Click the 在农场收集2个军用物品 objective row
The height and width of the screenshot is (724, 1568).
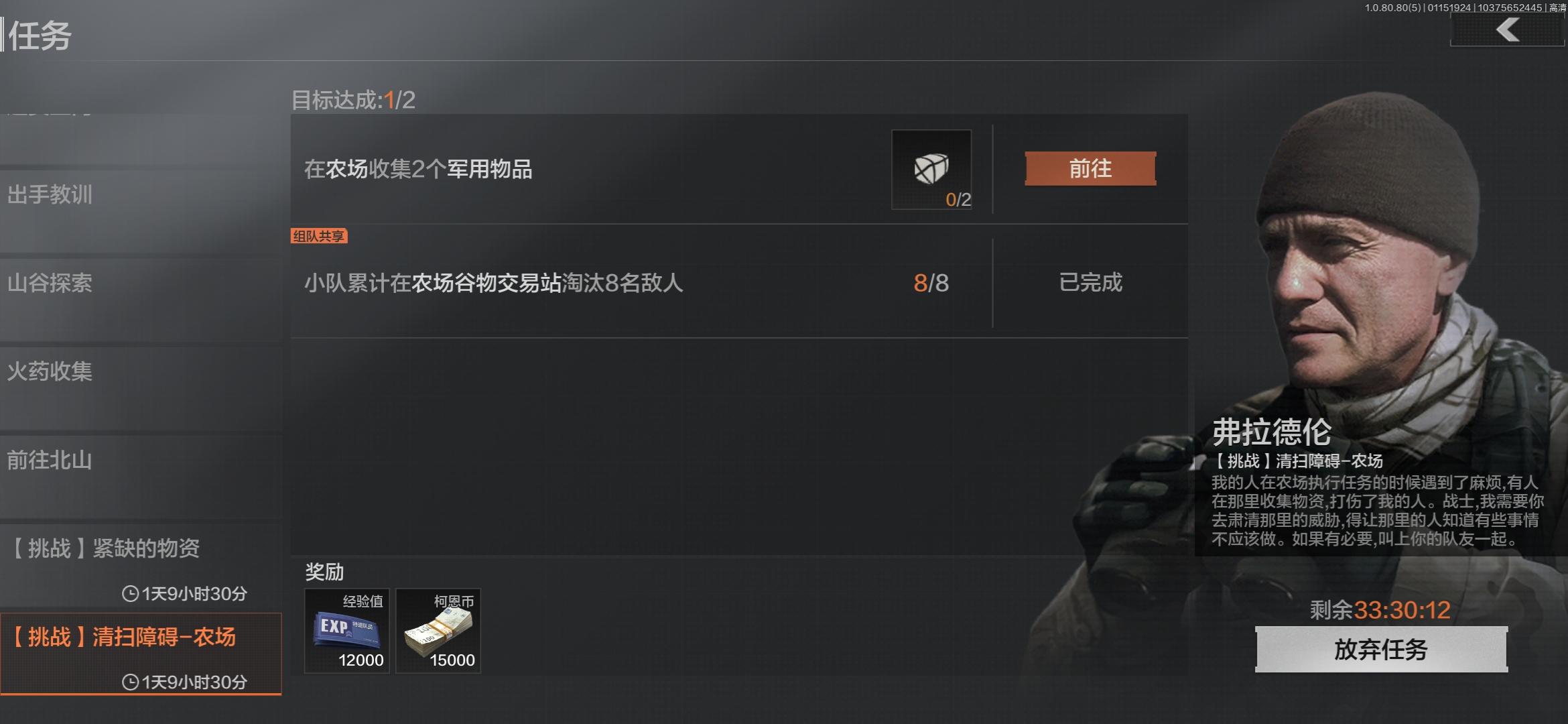pos(739,169)
